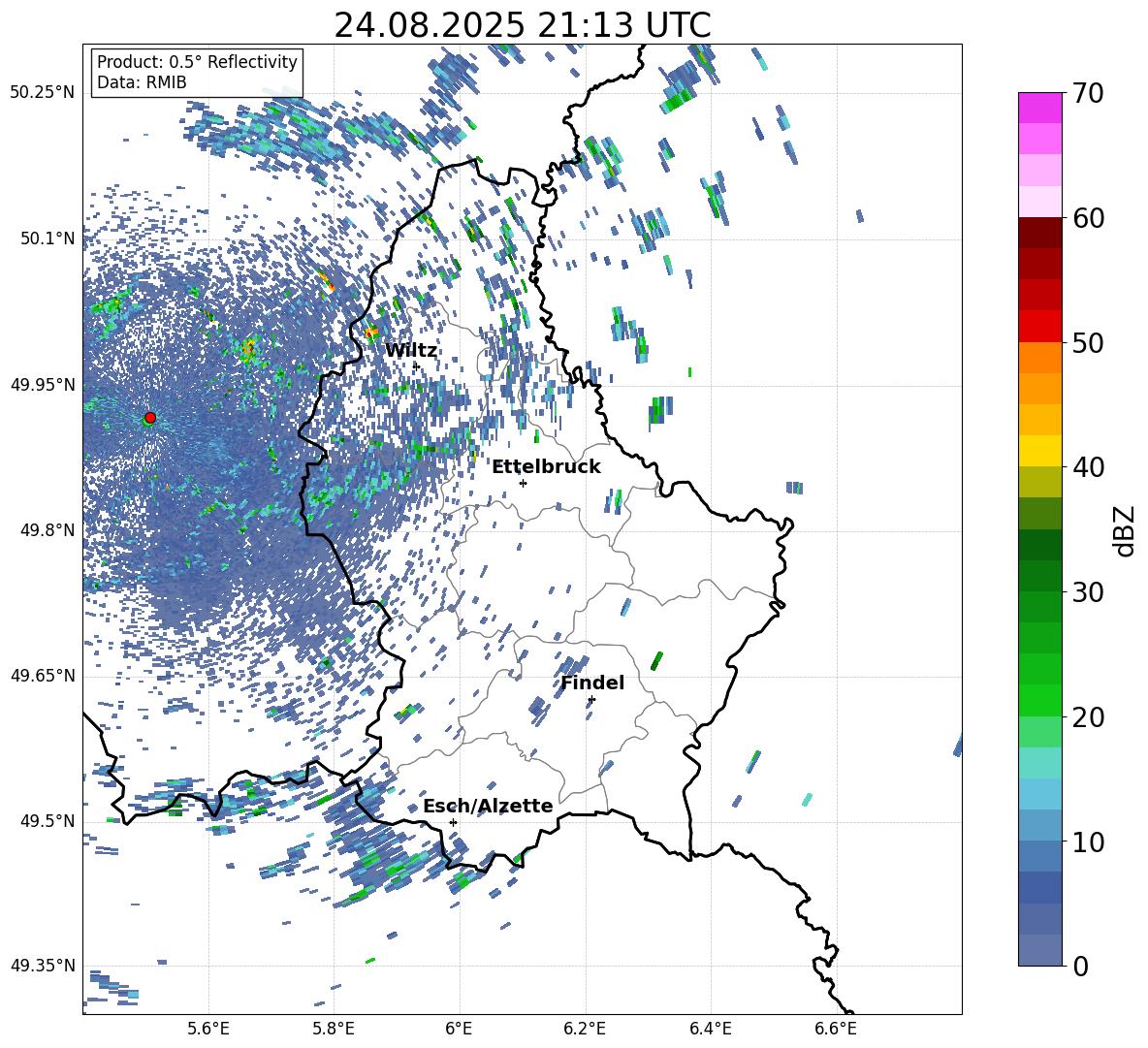Click the Product 0.5° Reflectivity text
Viewport: 1148px width, 1048px height.
pos(197,62)
